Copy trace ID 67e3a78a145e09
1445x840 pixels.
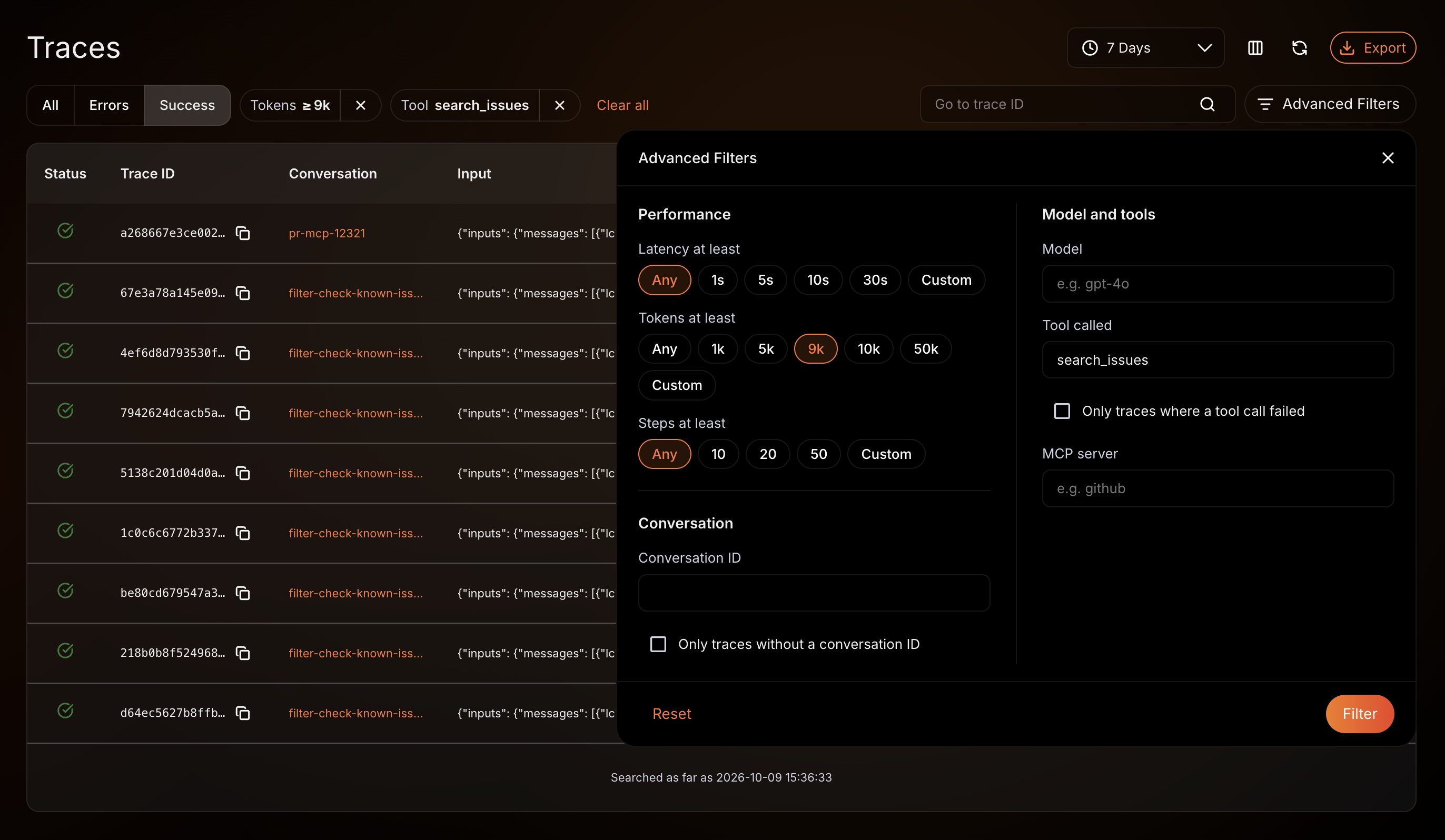(243, 293)
